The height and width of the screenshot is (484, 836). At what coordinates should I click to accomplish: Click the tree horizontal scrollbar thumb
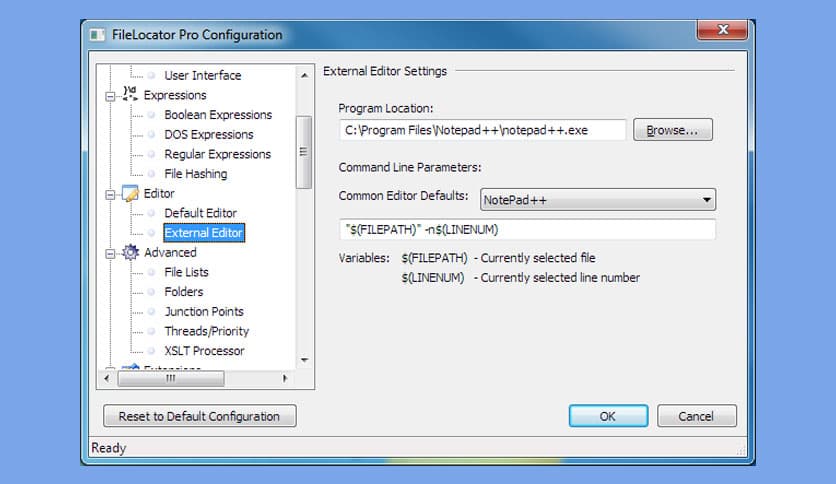click(171, 378)
